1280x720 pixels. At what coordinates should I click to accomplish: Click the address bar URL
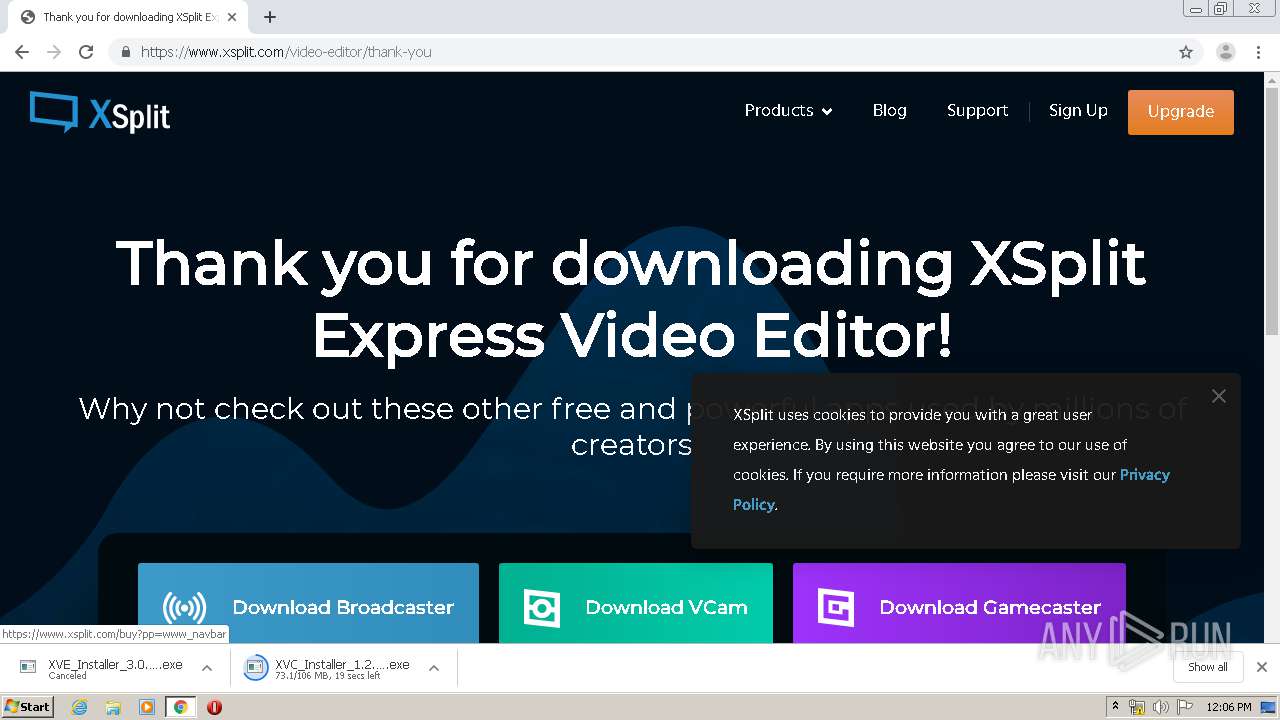tap(286, 52)
